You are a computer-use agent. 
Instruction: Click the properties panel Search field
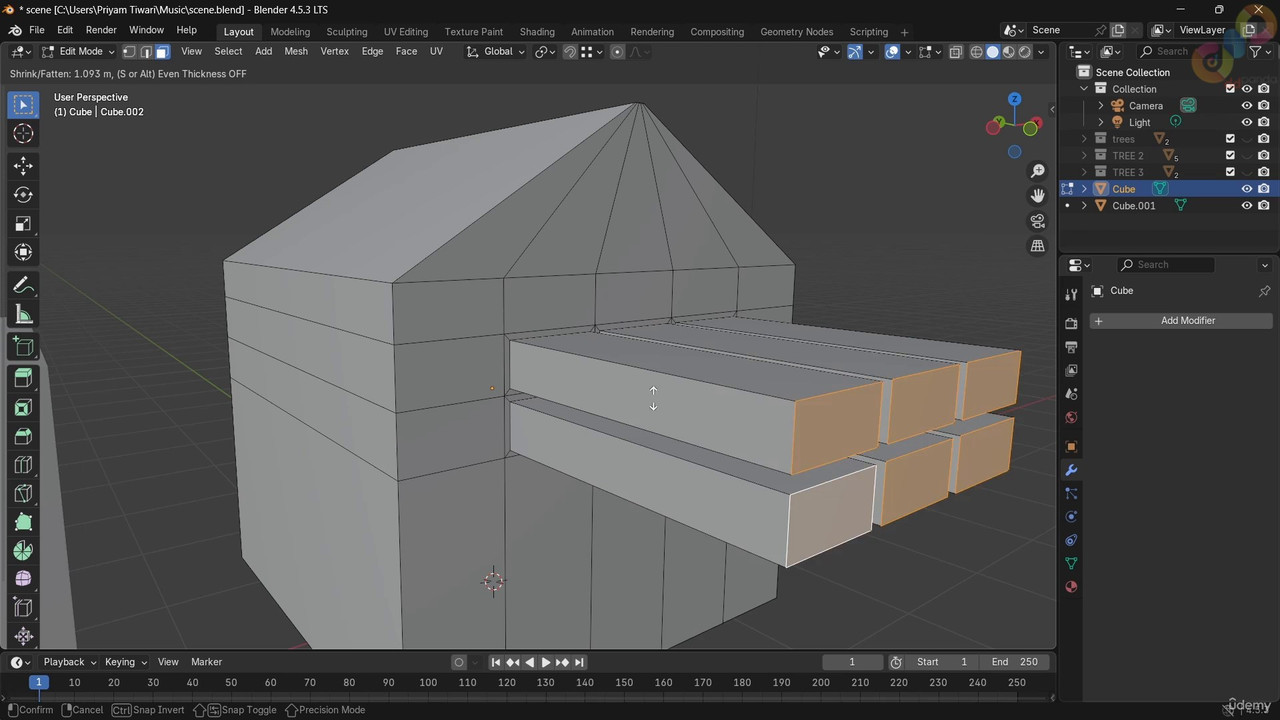click(1165, 265)
